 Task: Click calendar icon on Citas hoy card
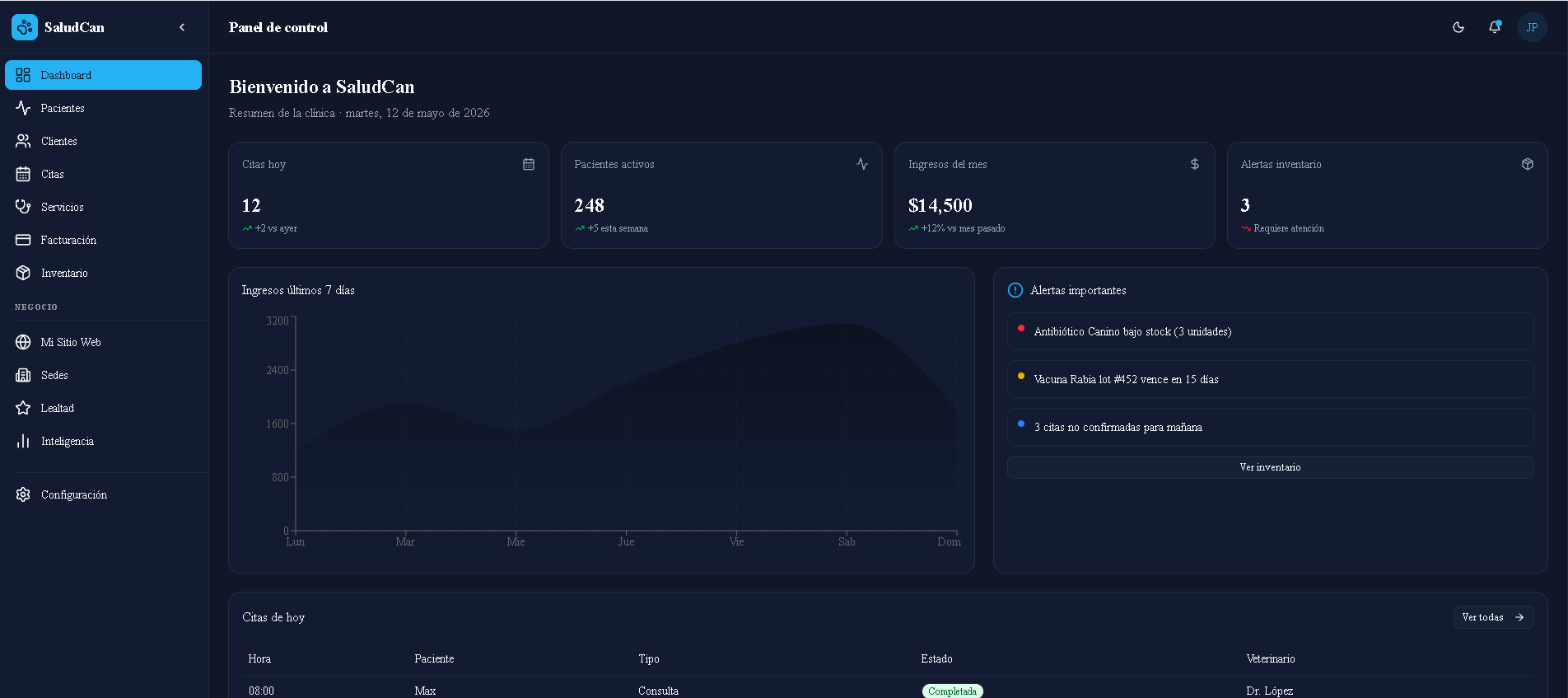point(529,164)
